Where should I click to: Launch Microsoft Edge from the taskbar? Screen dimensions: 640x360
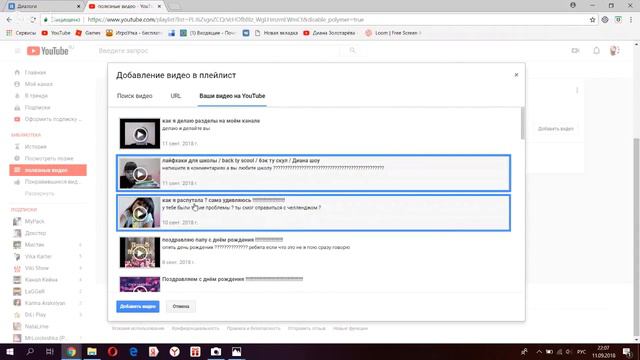point(133,351)
